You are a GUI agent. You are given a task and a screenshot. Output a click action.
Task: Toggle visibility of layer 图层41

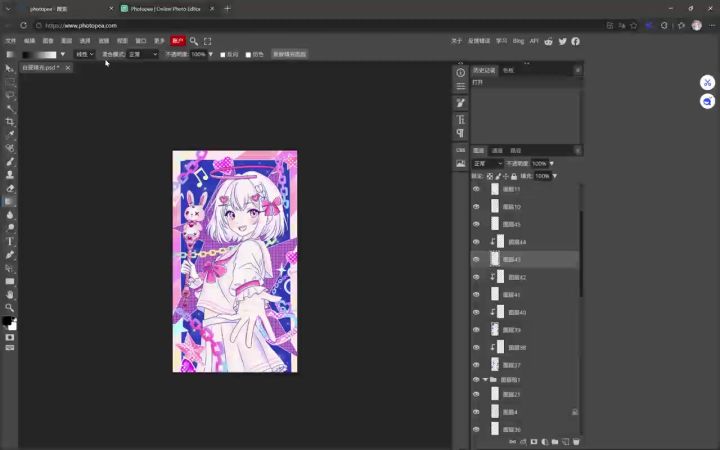476,295
